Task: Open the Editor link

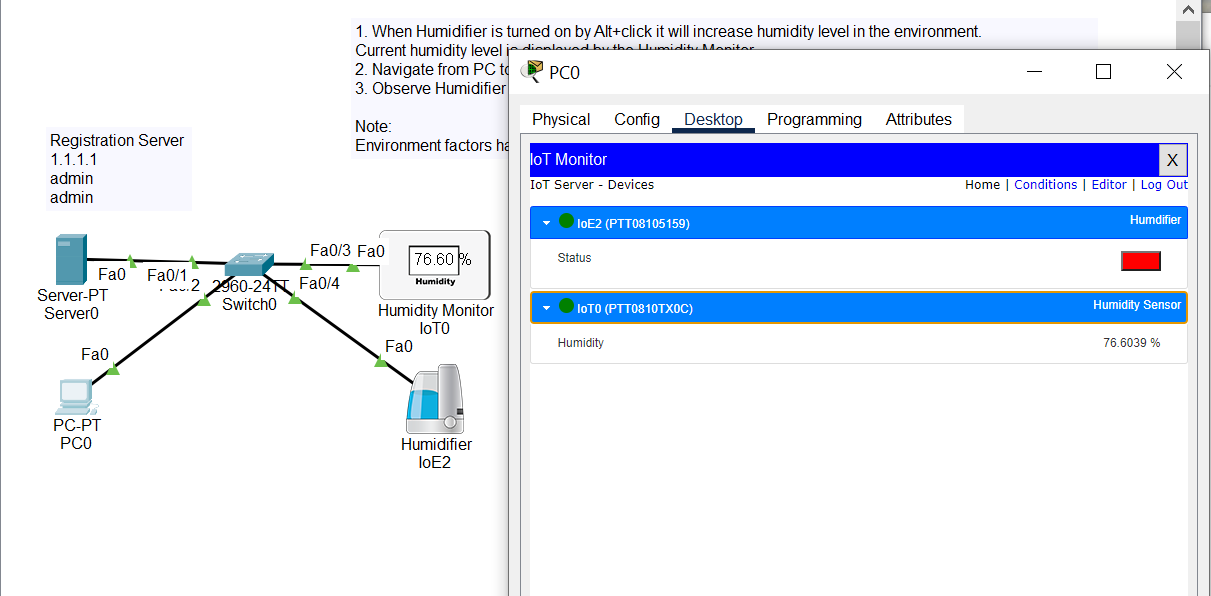Action: pos(1108,185)
